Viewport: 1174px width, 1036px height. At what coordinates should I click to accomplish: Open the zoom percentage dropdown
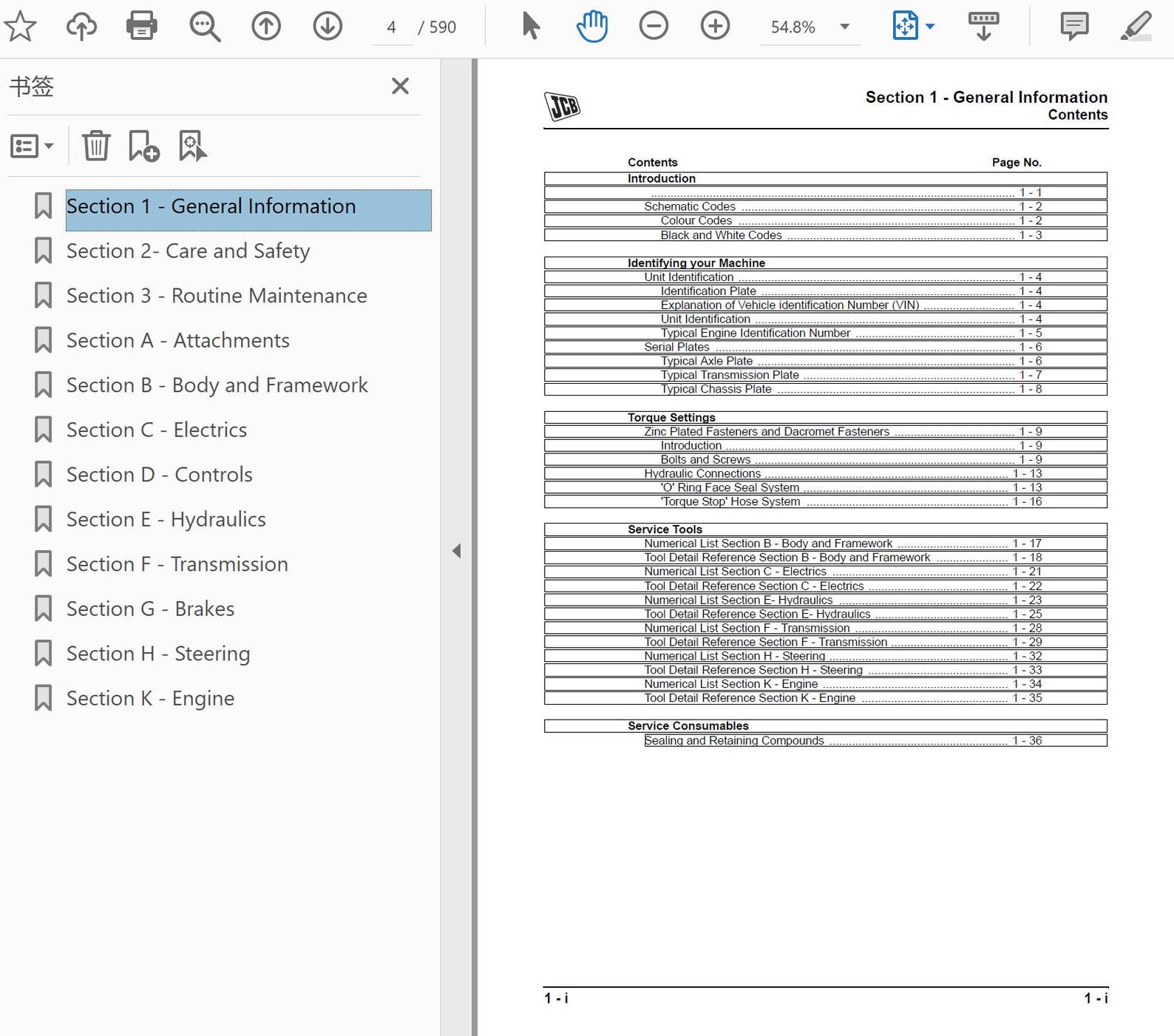pos(844,27)
